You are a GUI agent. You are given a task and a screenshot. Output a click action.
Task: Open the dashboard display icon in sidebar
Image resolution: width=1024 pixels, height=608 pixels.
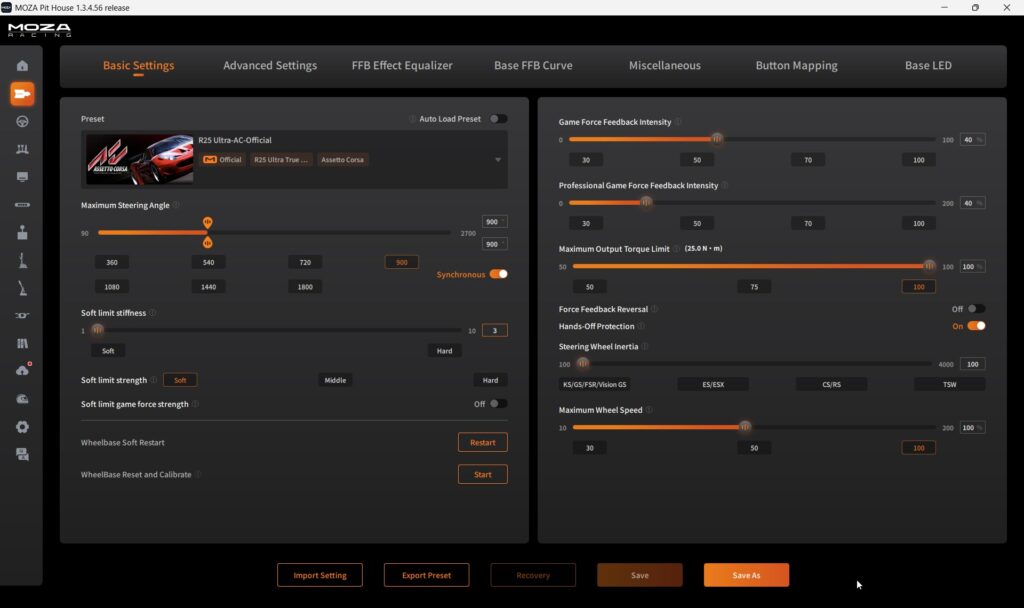[22, 177]
